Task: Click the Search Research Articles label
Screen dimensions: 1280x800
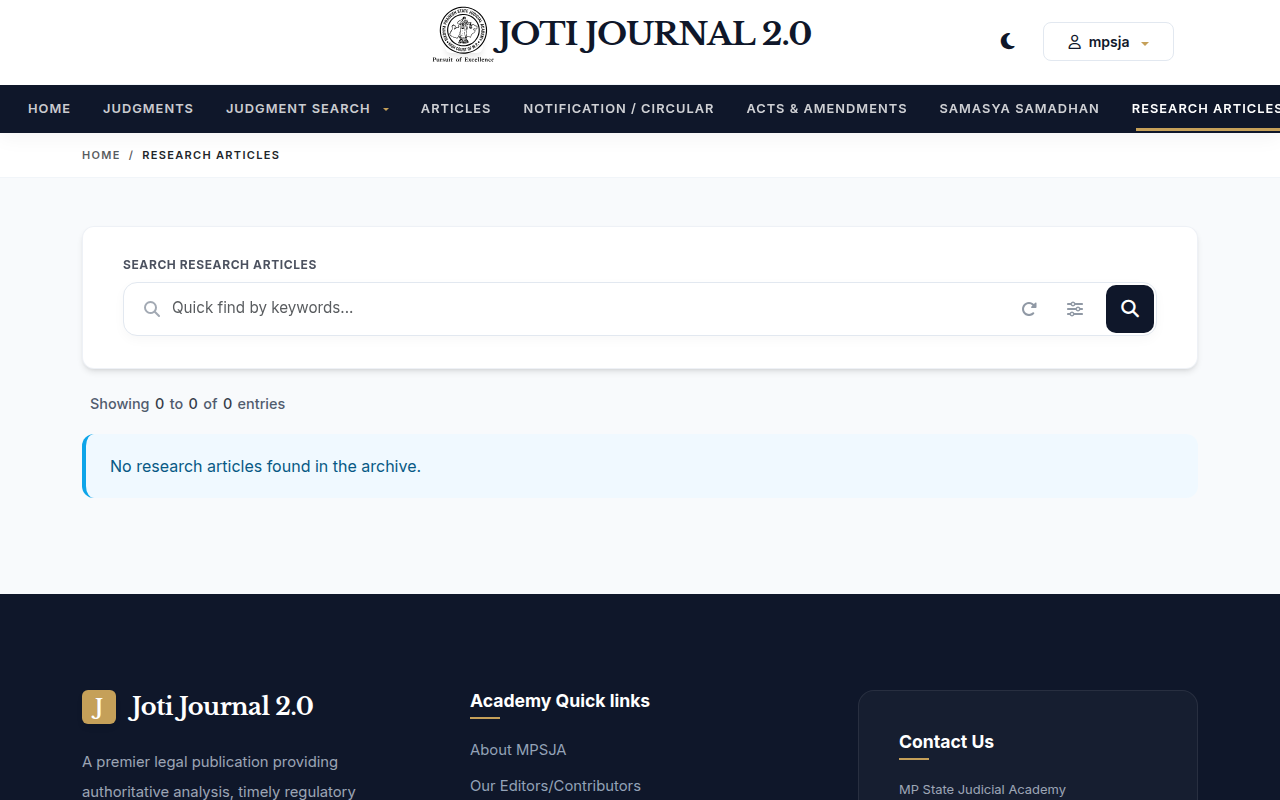Action: pyautogui.click(x=220, y=265)
